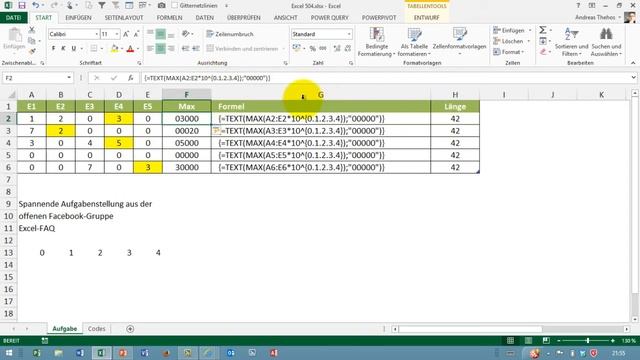Switch to the POWER QUERY ribbon tab

coord(330,18)
